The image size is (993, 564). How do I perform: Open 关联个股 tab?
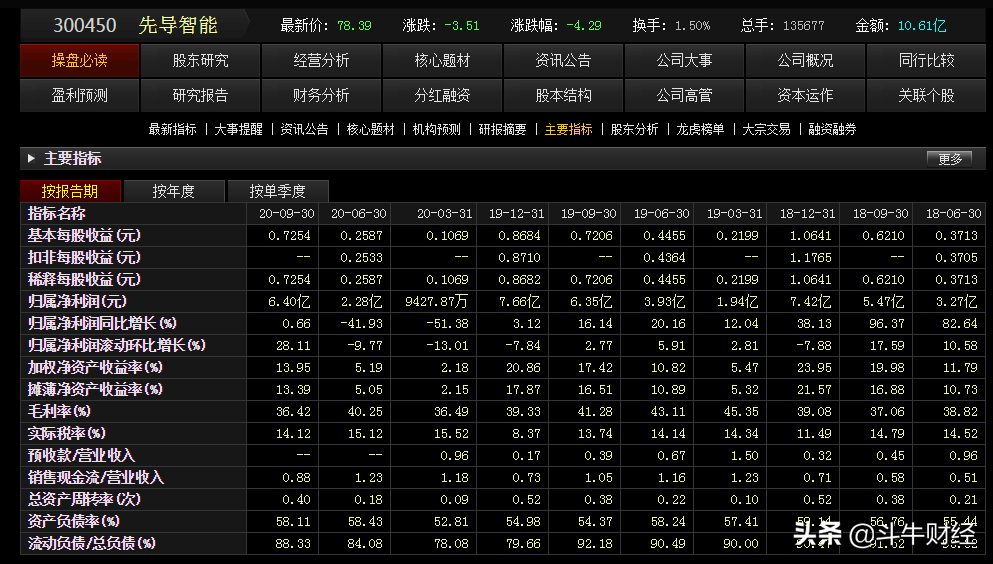(926, 96)
